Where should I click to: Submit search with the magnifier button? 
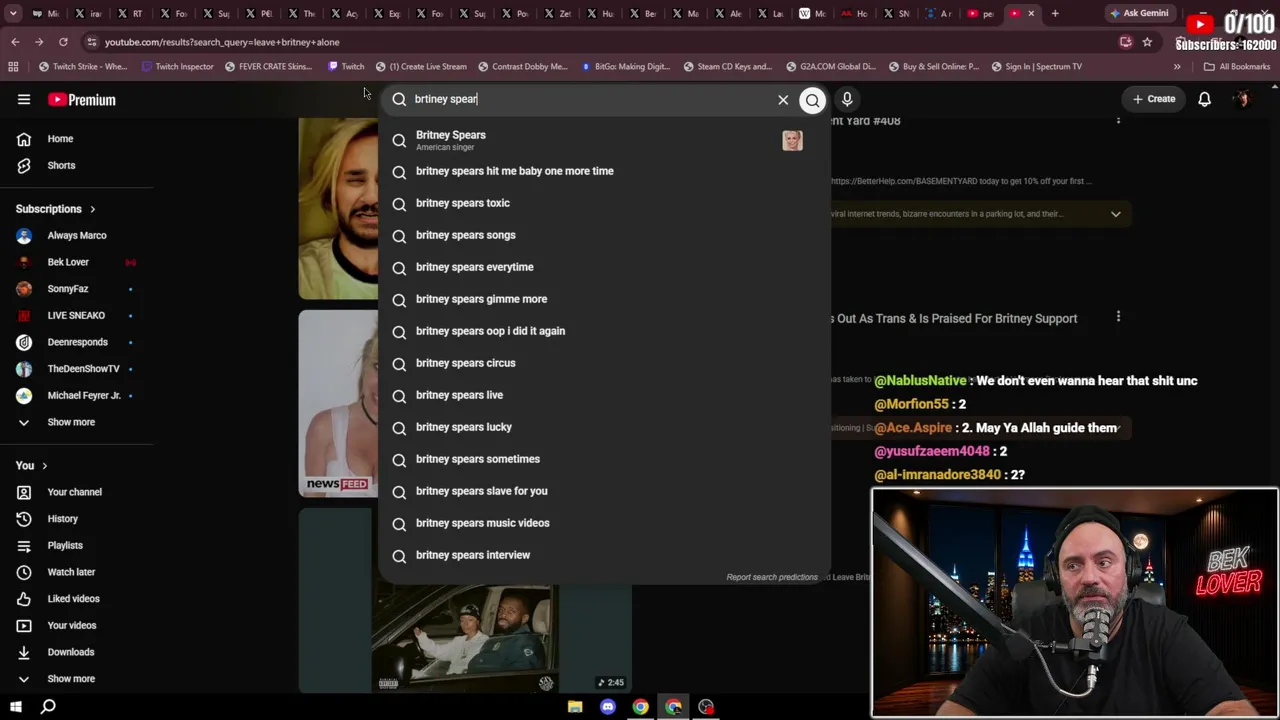812,99
